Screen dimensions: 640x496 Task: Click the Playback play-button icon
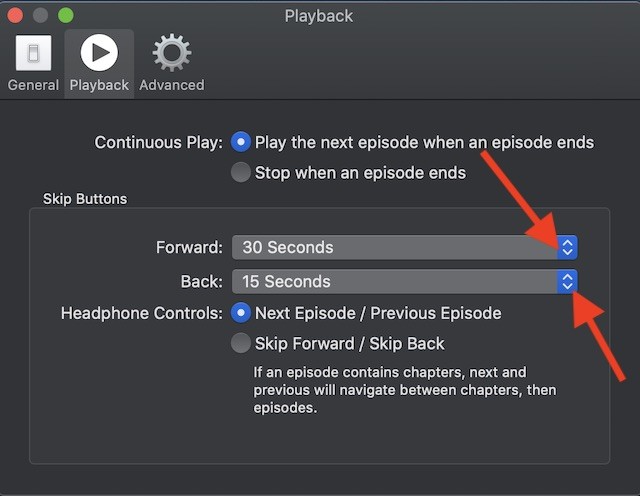tap(99, 53)
